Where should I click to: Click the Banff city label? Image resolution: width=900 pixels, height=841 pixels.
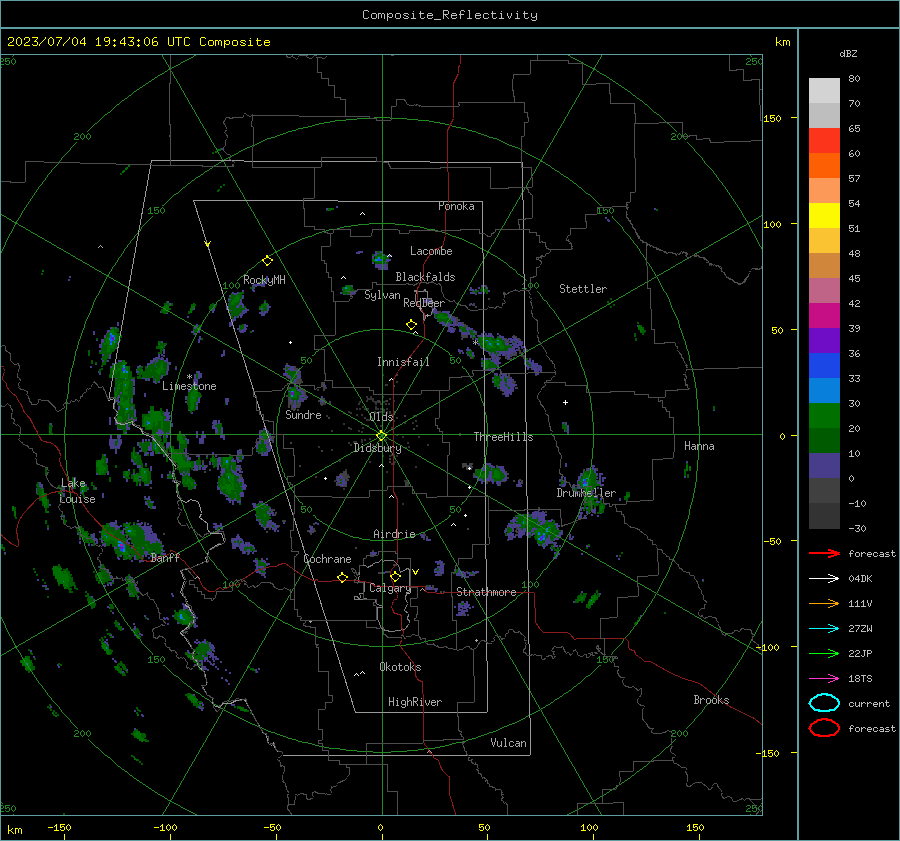pos(165,558)
